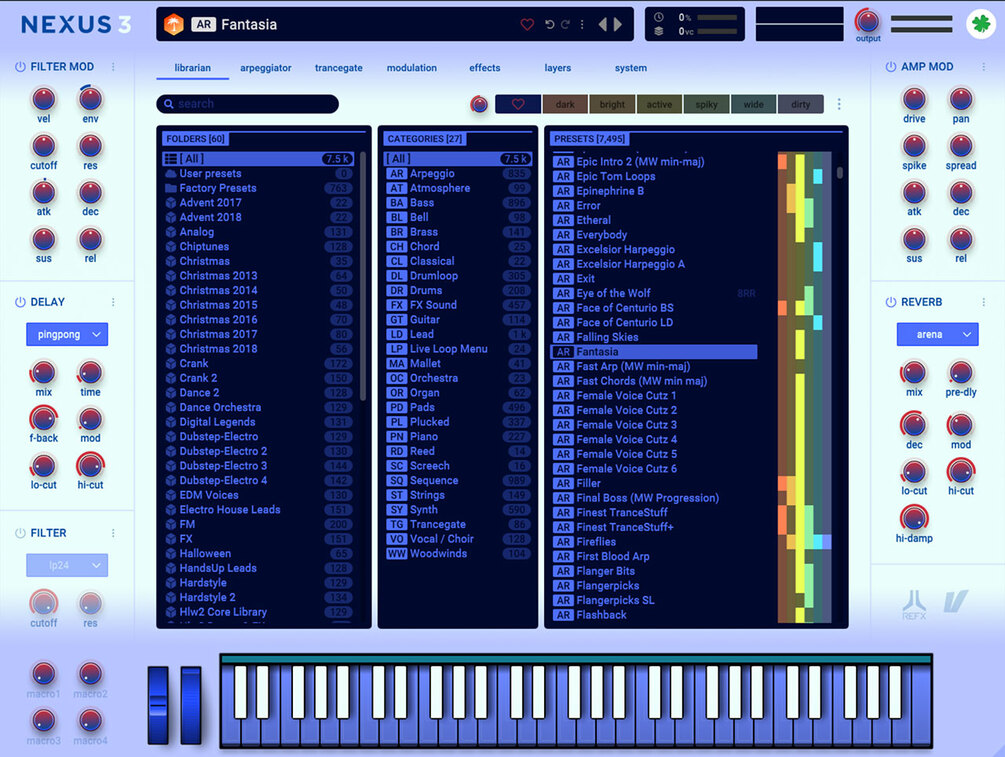
Task: Click the cloud icon next to User presets
Action: (171, 174)
